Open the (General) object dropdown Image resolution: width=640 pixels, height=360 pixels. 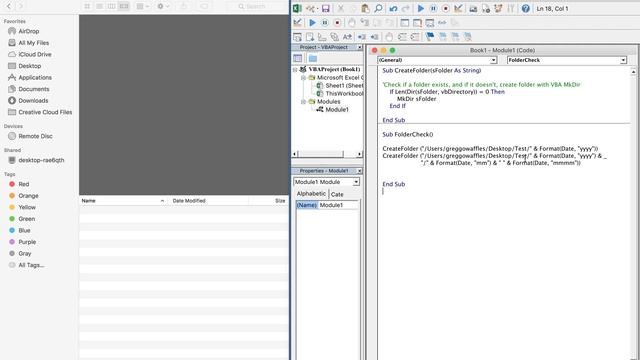point(493,60)
